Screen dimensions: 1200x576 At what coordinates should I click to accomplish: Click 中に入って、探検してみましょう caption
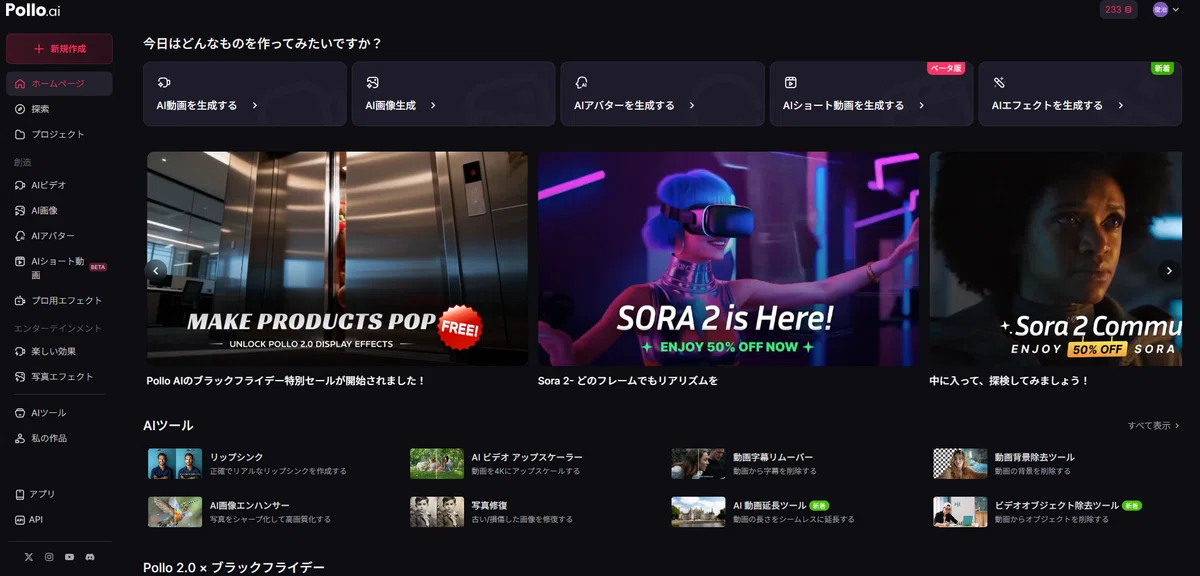[x=1009, y=381]
